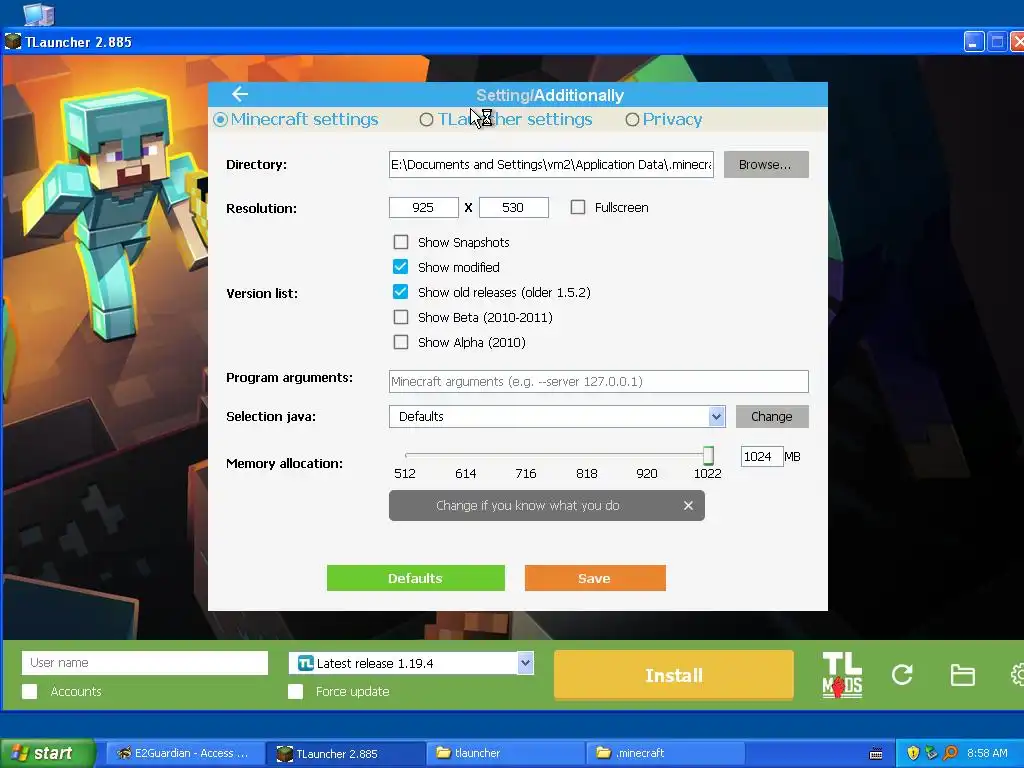
Task: Click the 614 memory slider label
Action: click(466, 473)
